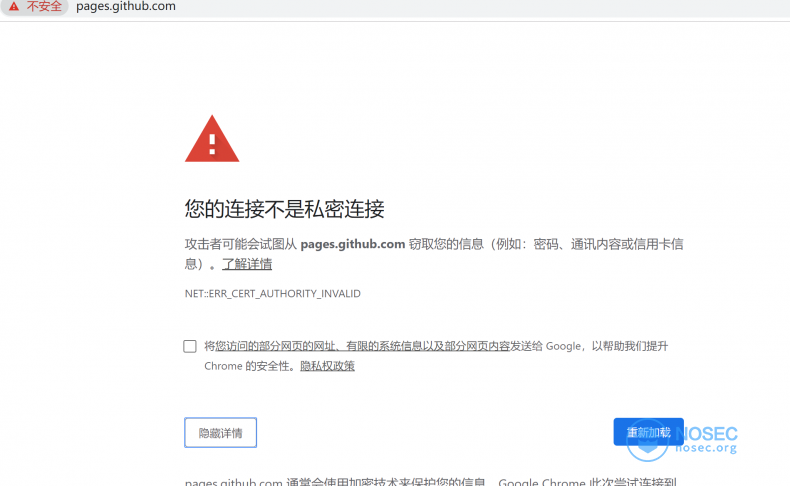Screen dimensions: 790x486
Task: Click the 您的连接不是私密连接 heading
Action: click(285, 209)
